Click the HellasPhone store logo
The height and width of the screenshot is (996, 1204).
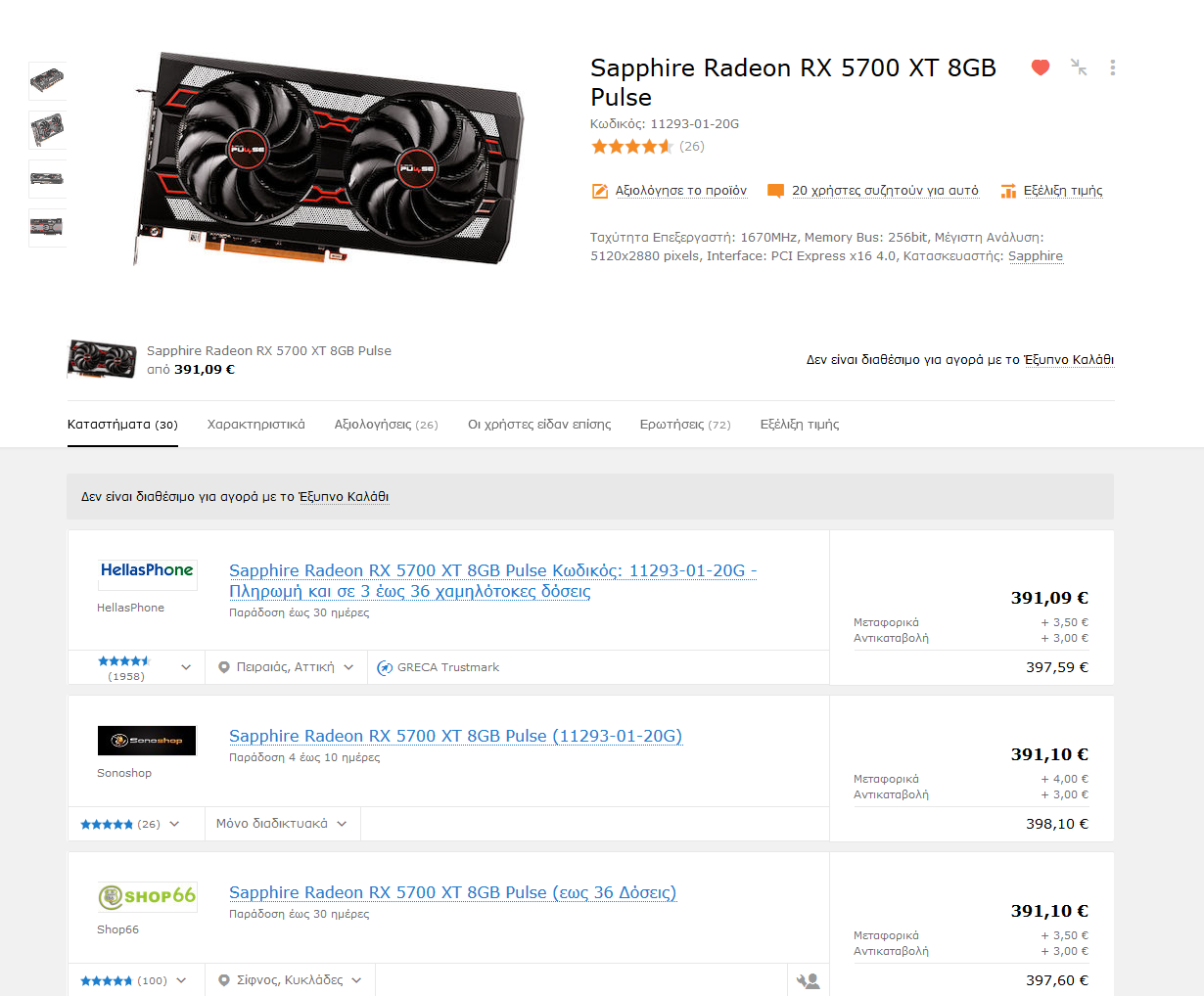[147, 571]
